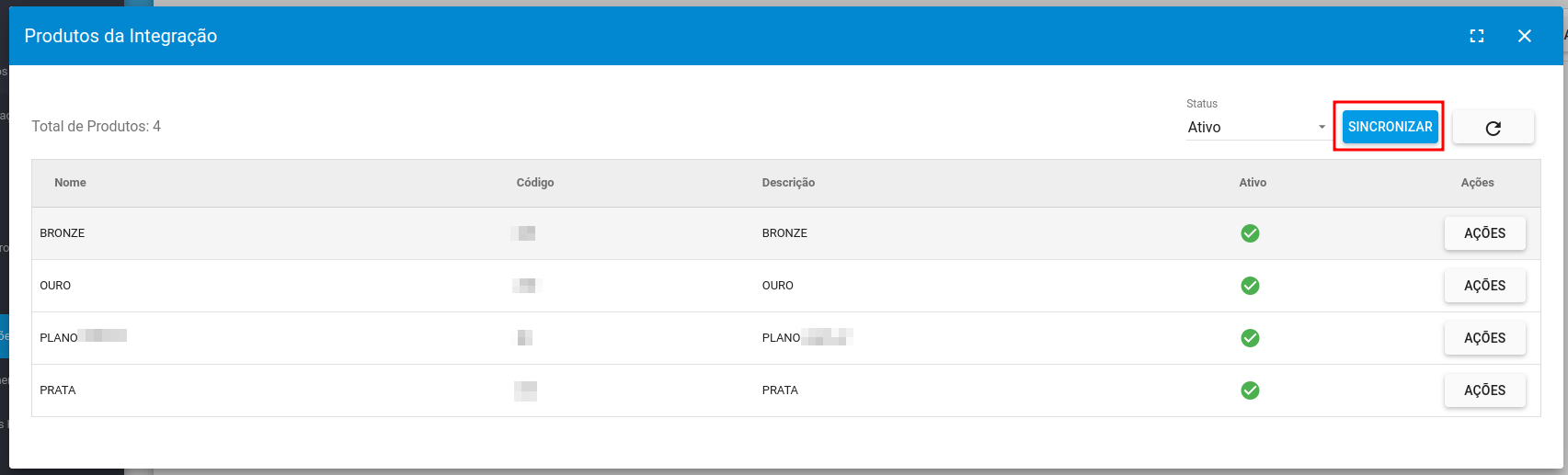Click the green active check for PRATA
This screenshot has width=1568, height=475.
click(x=1250, y=390)
